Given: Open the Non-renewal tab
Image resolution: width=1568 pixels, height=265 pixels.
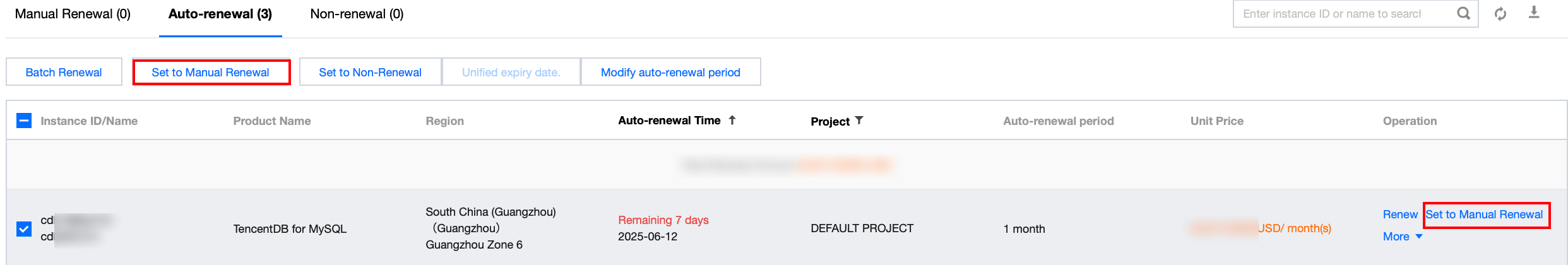Looking at the screenshot, I should [x=357, y=14].
